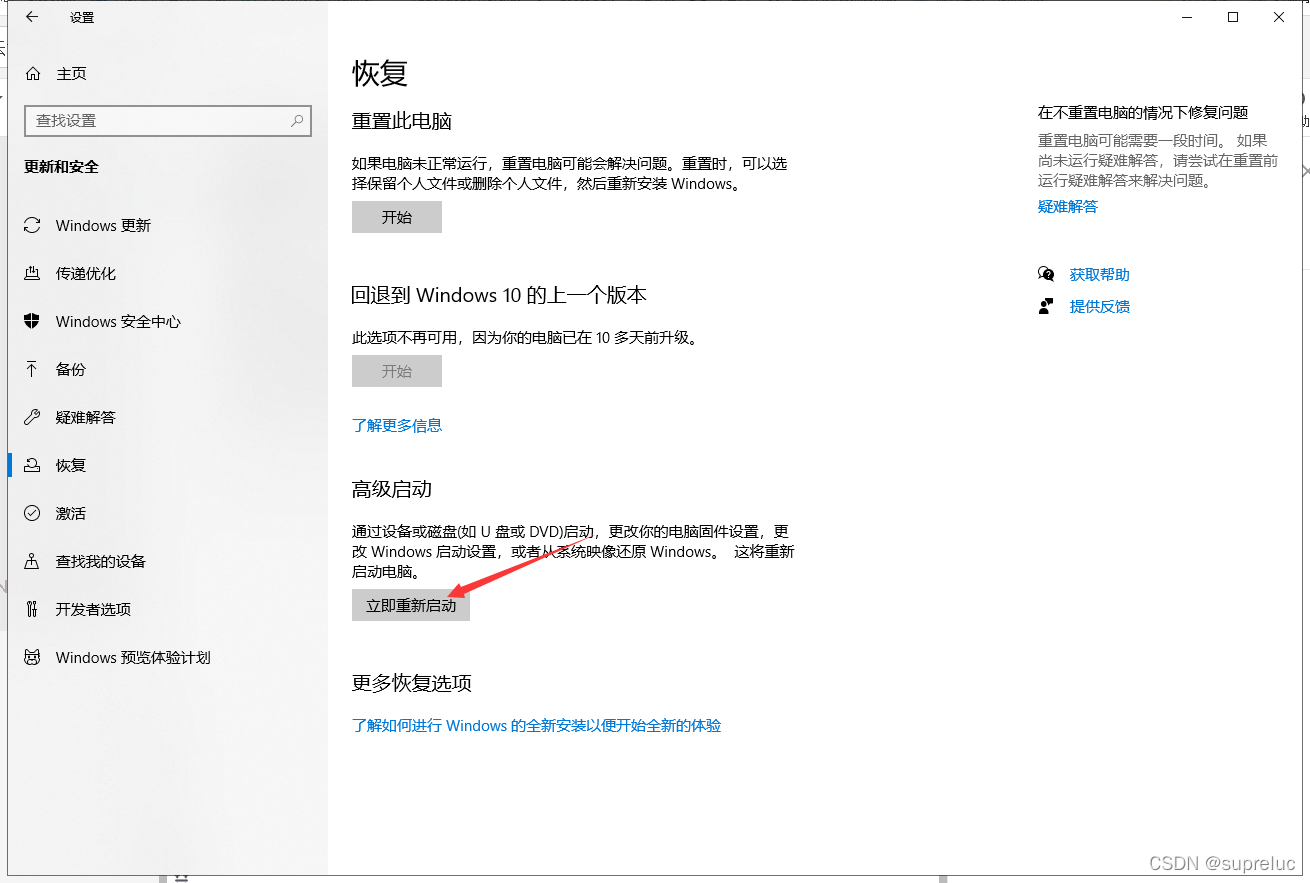Click the back arrow in Settings title bar
The width and height of the screenshot is (1310, 883).
(32, 17)
